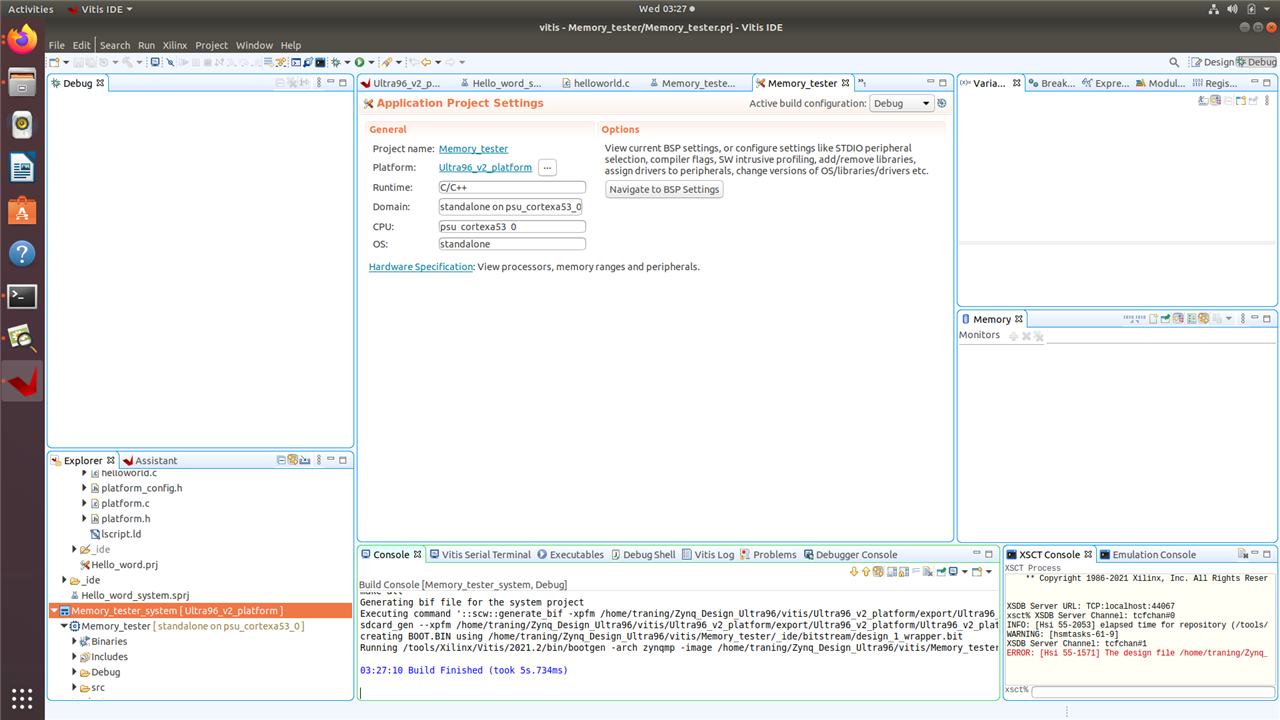1280x720 pixels.
Task: Click the console Next (down arrow) icon
Action: pyautogui.click(x=854, y=571)
